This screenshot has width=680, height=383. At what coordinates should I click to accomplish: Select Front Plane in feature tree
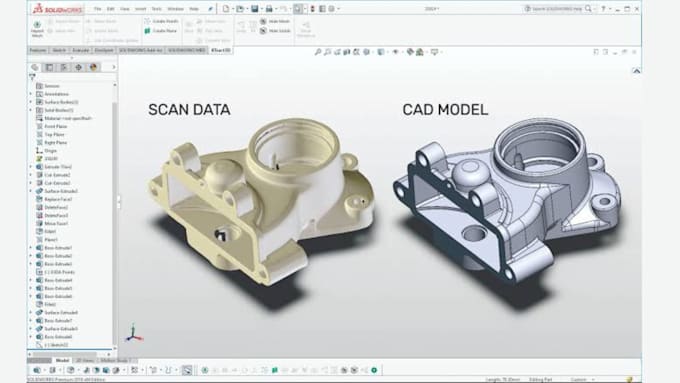coord(56,126)
